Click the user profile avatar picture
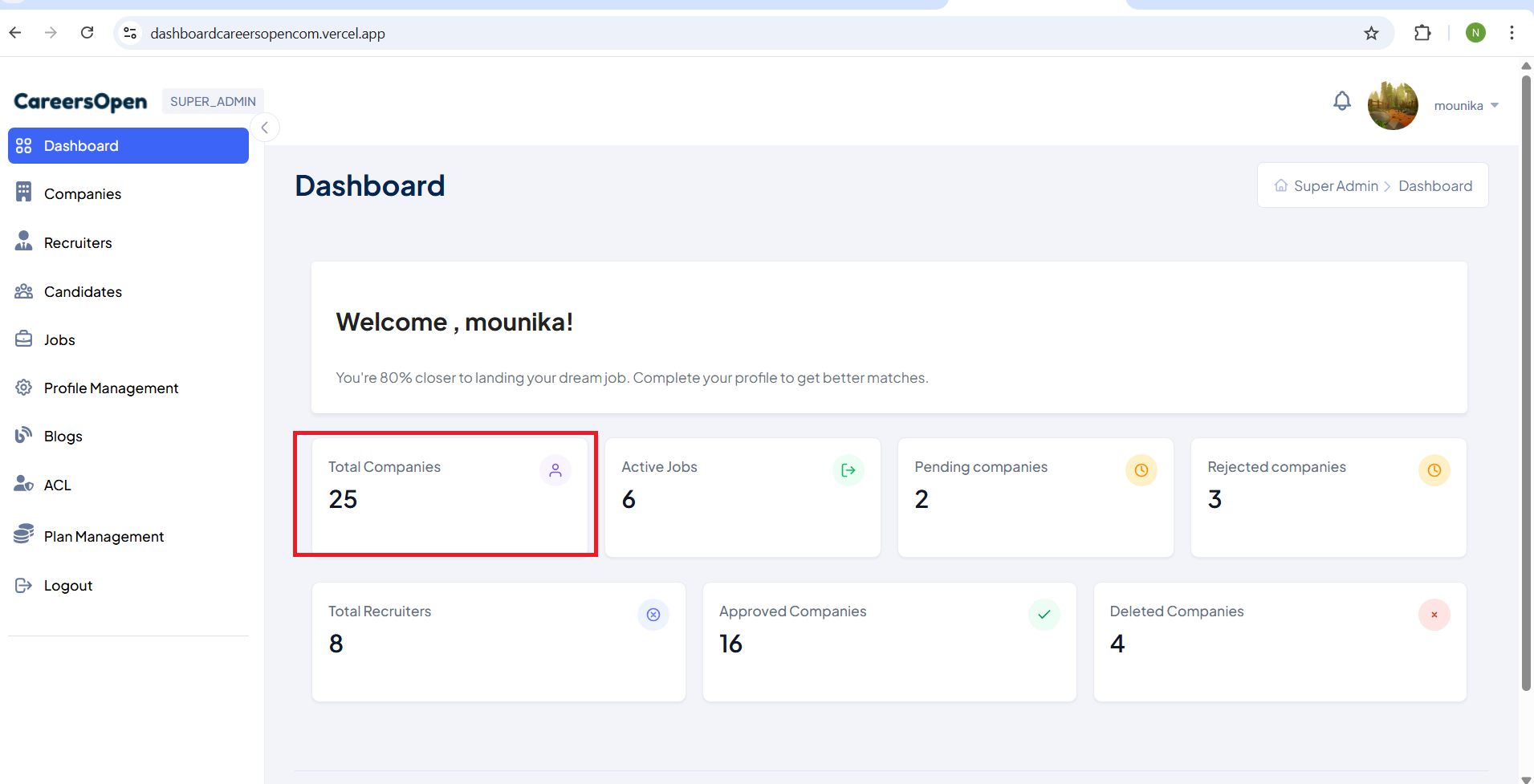Viewport: 1534px width, 784px height. pos(1393,105)
